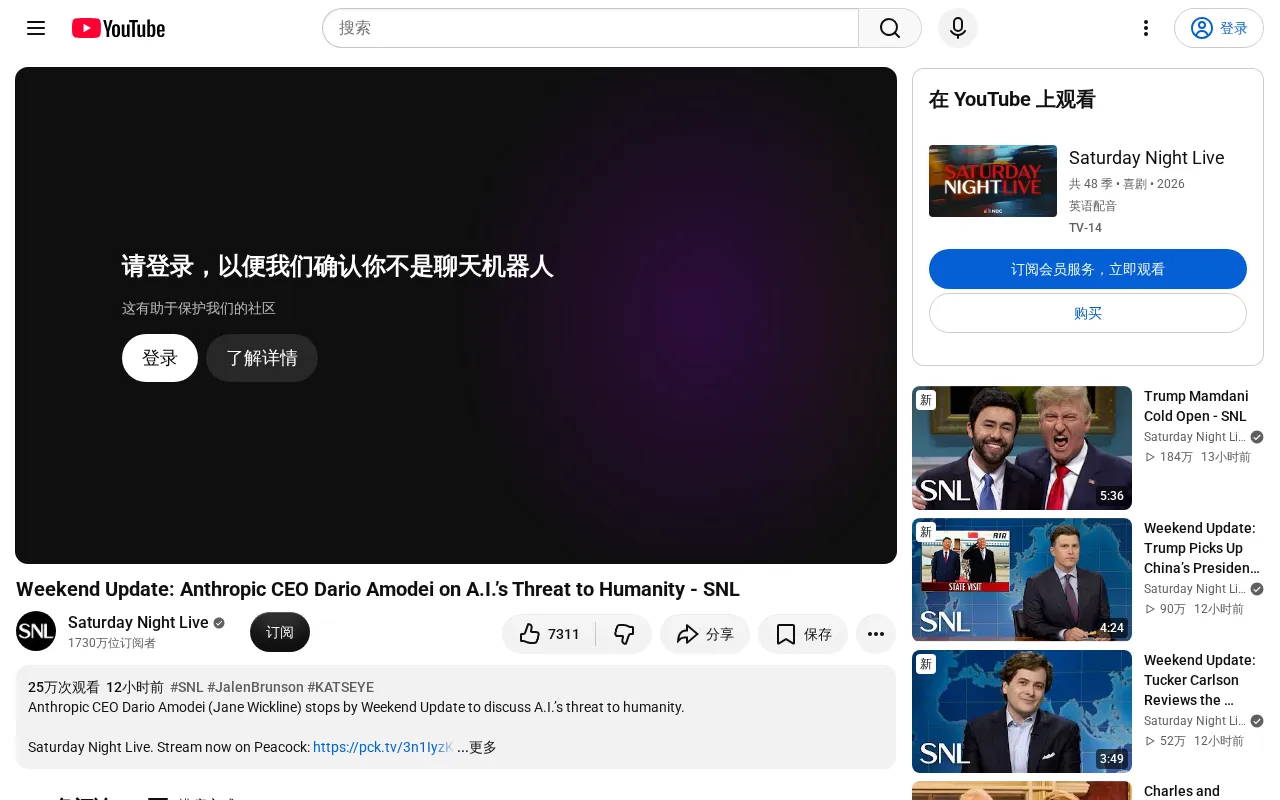Image resolution: width=1280 pixels, height=800 pixels.
Task: Start voice search with microphone
Action: (958, 28)
